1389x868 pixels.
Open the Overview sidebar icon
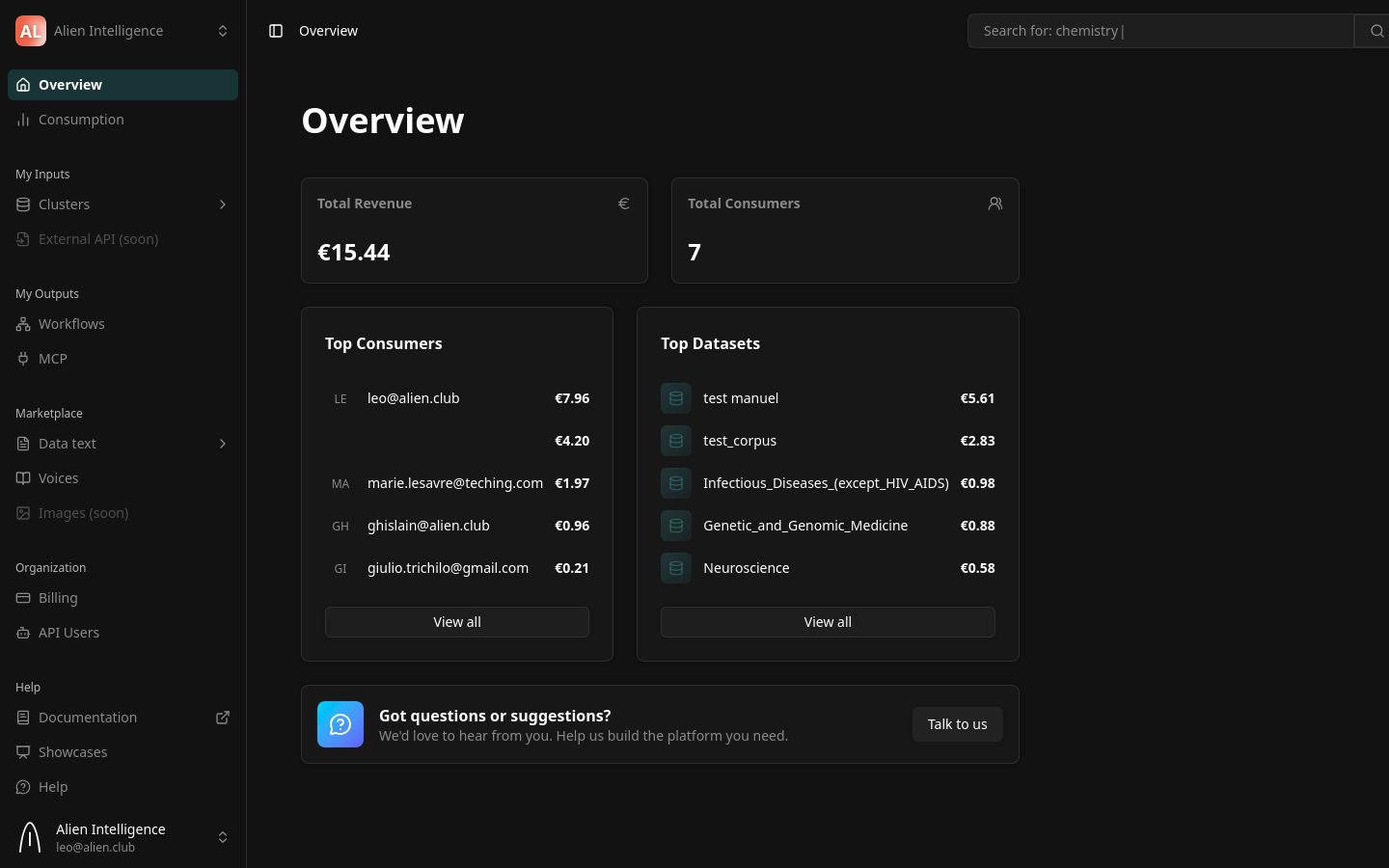click(23, 85)
